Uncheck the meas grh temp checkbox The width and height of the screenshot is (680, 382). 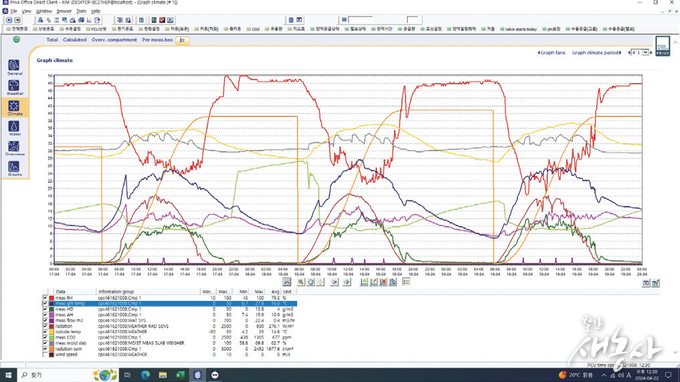coord(45,304)
